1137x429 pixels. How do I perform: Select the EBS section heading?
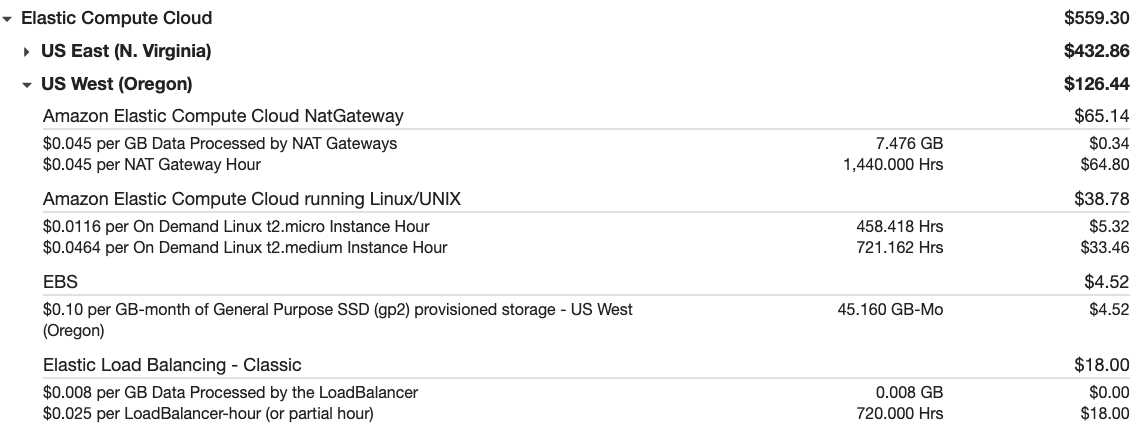click(x=60, y=281)
